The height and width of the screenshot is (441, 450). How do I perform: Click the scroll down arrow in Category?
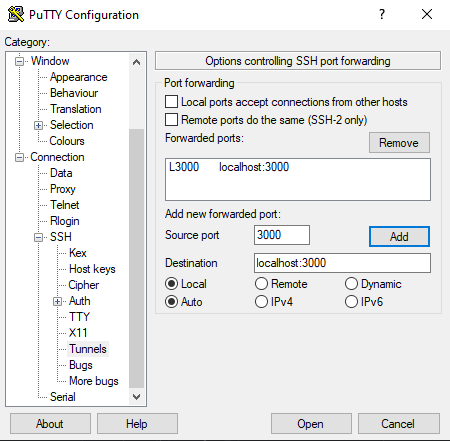pos(136,397)
